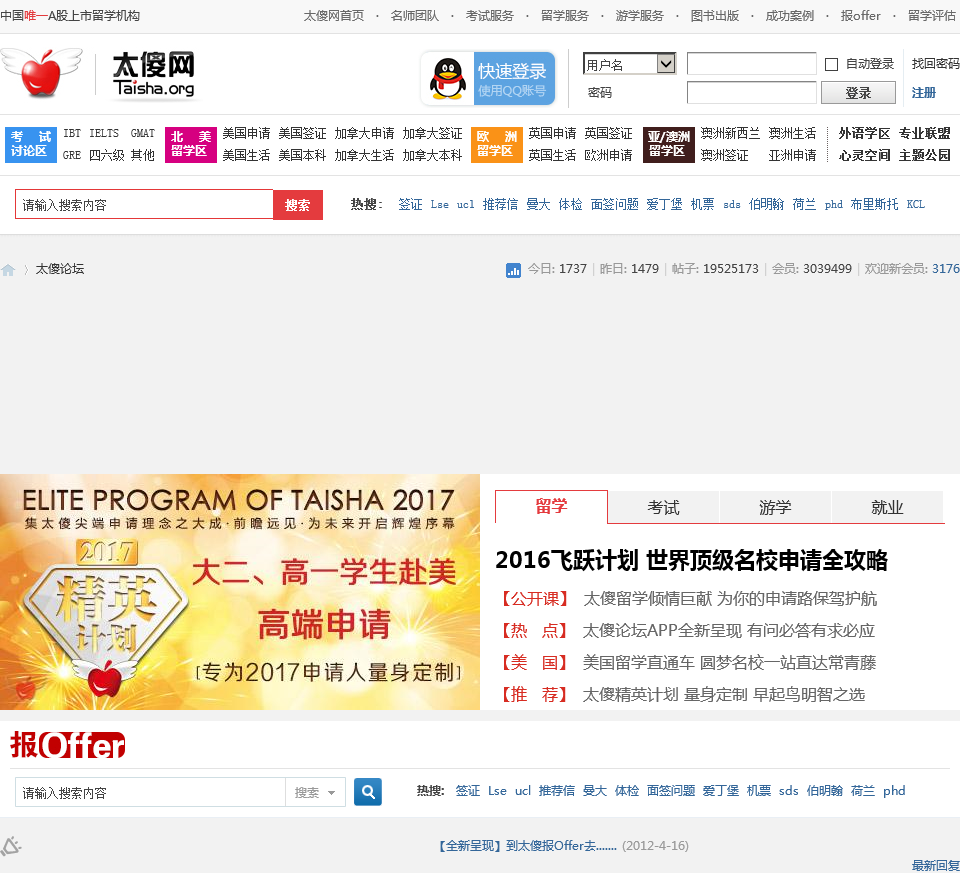Click the 最新回复 link
Viewport: 960px width, 873px height.
click(936, 866)
